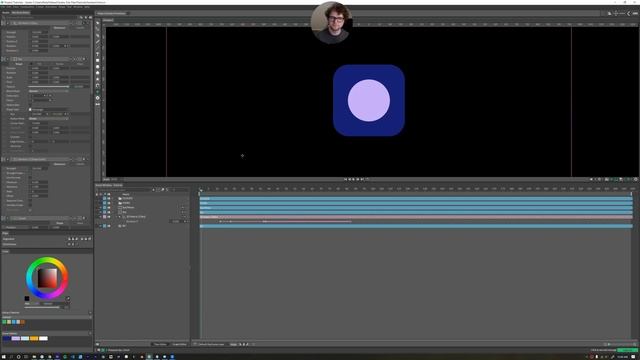Click the Behaviours button in the first section
640x360 pixels.
[60, 28]
